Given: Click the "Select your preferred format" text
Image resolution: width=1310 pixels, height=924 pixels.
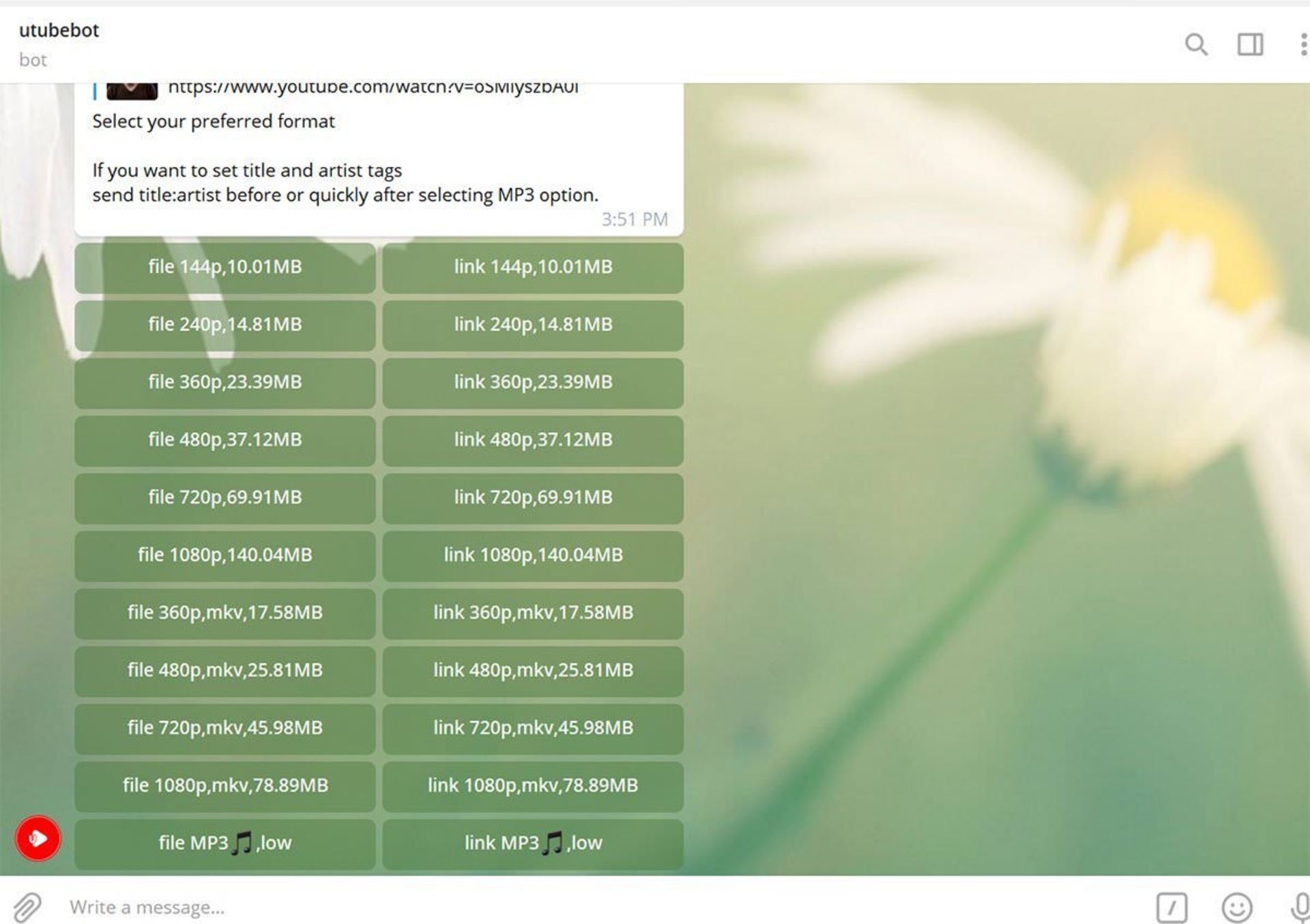Looking at the screenshot, I should click(x=214, y=121).
